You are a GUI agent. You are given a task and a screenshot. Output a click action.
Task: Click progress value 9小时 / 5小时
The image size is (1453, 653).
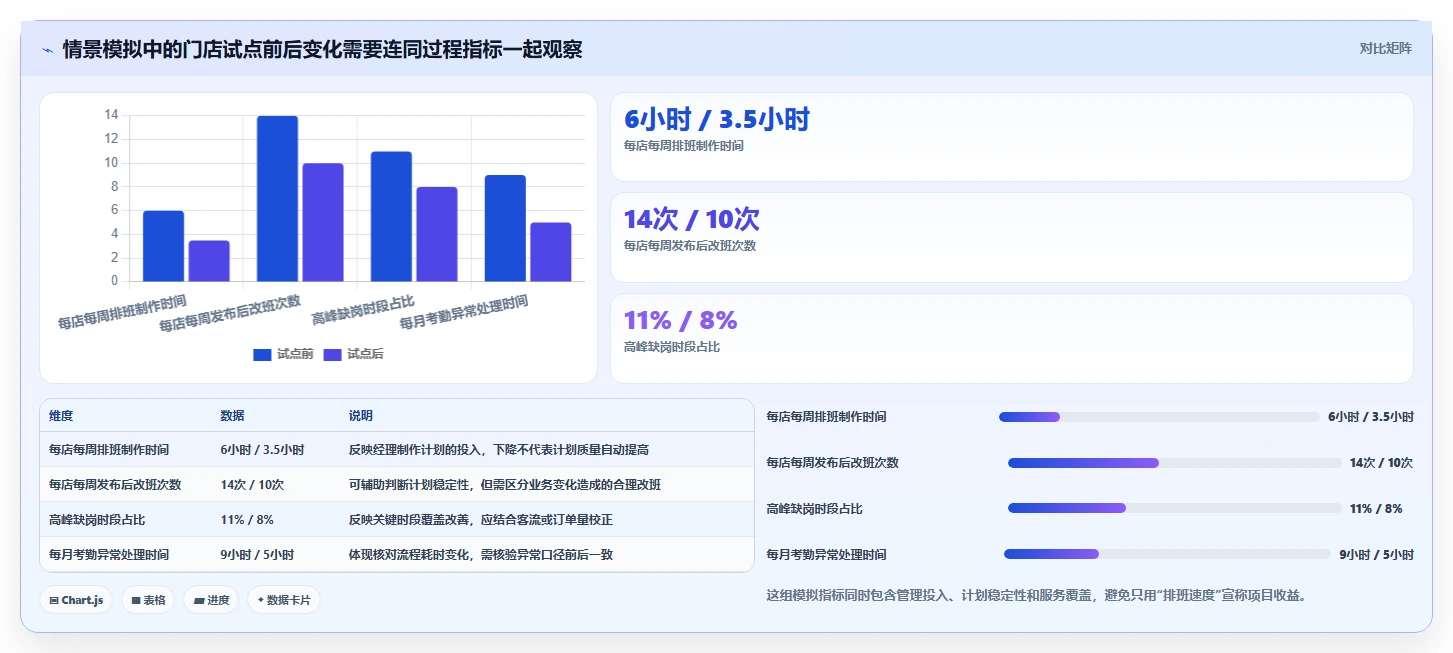1376,554
